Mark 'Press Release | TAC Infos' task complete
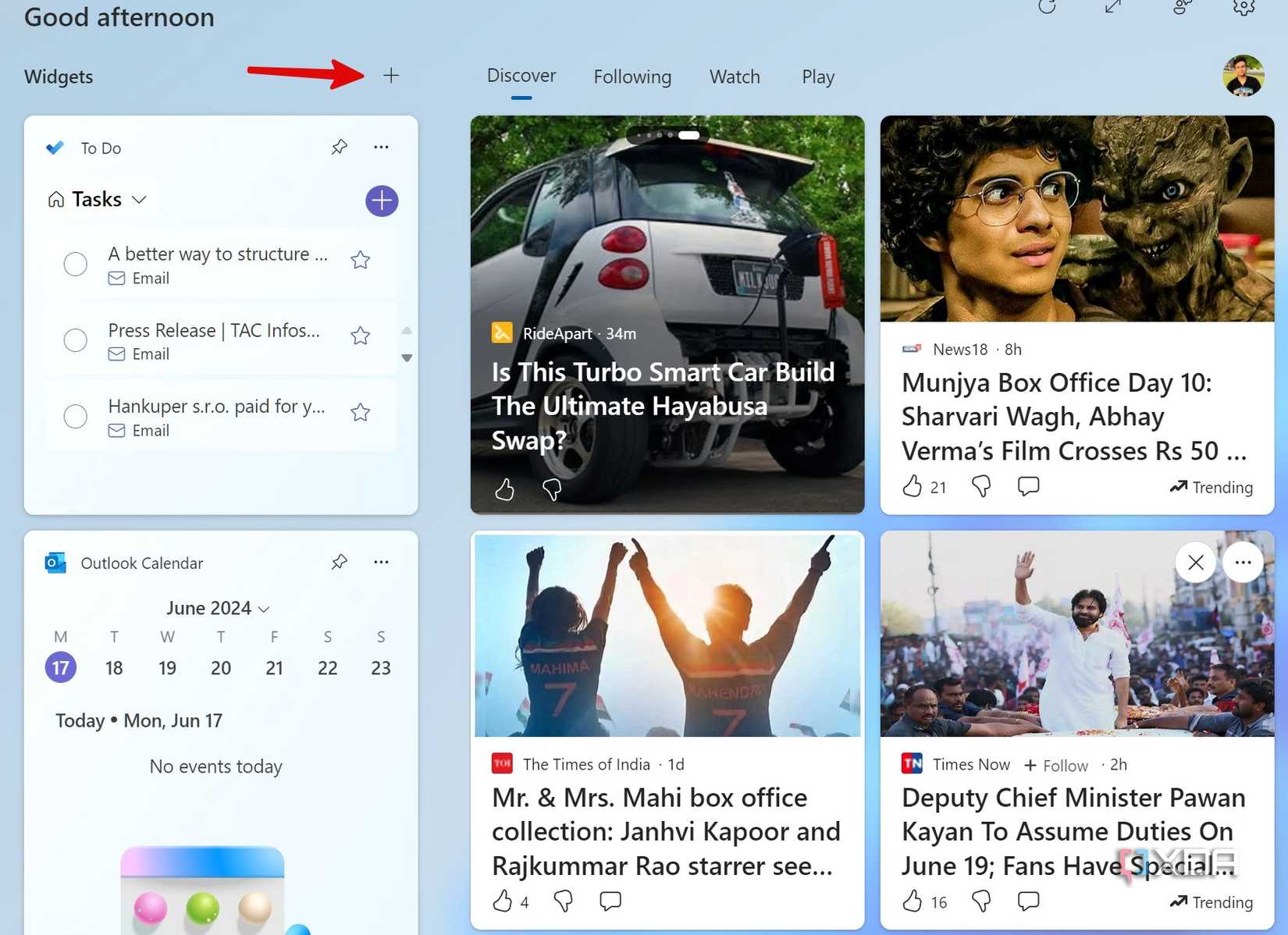 pyautogui.click(x=75, y=340)
